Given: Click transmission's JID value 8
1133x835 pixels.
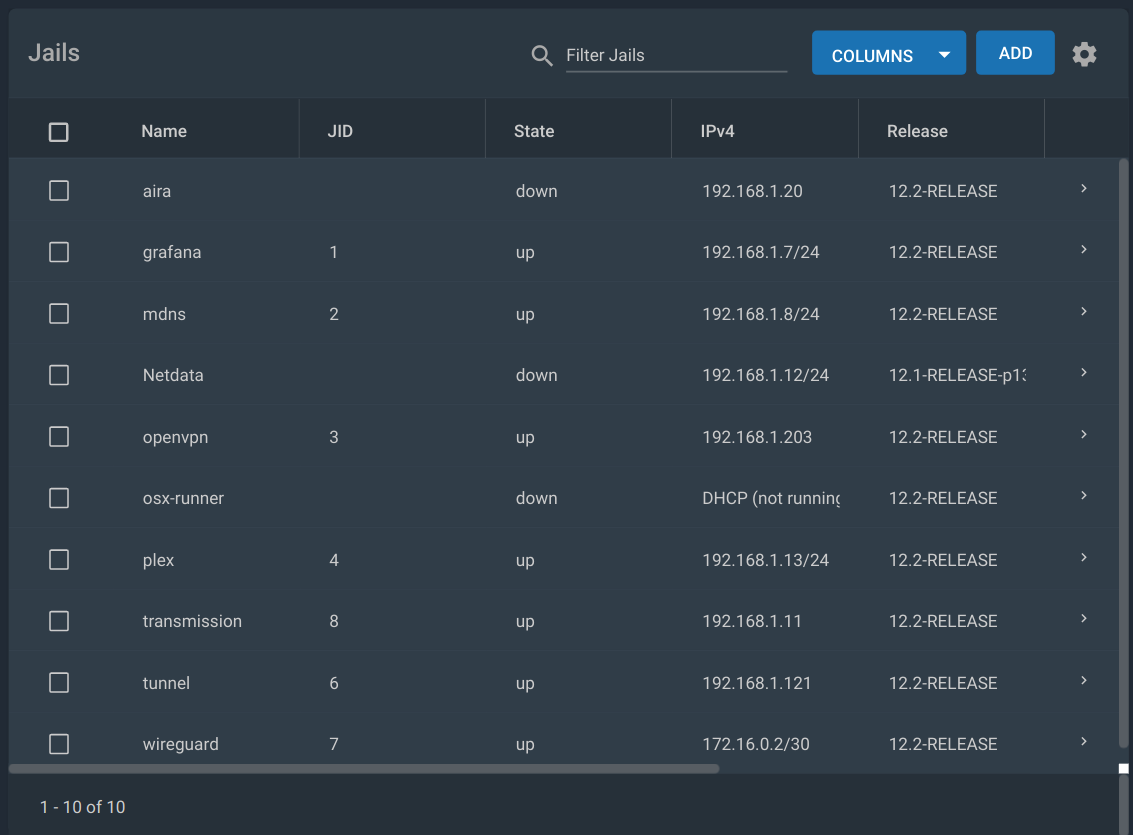Looking at the screenshot, I should (334, 621).
